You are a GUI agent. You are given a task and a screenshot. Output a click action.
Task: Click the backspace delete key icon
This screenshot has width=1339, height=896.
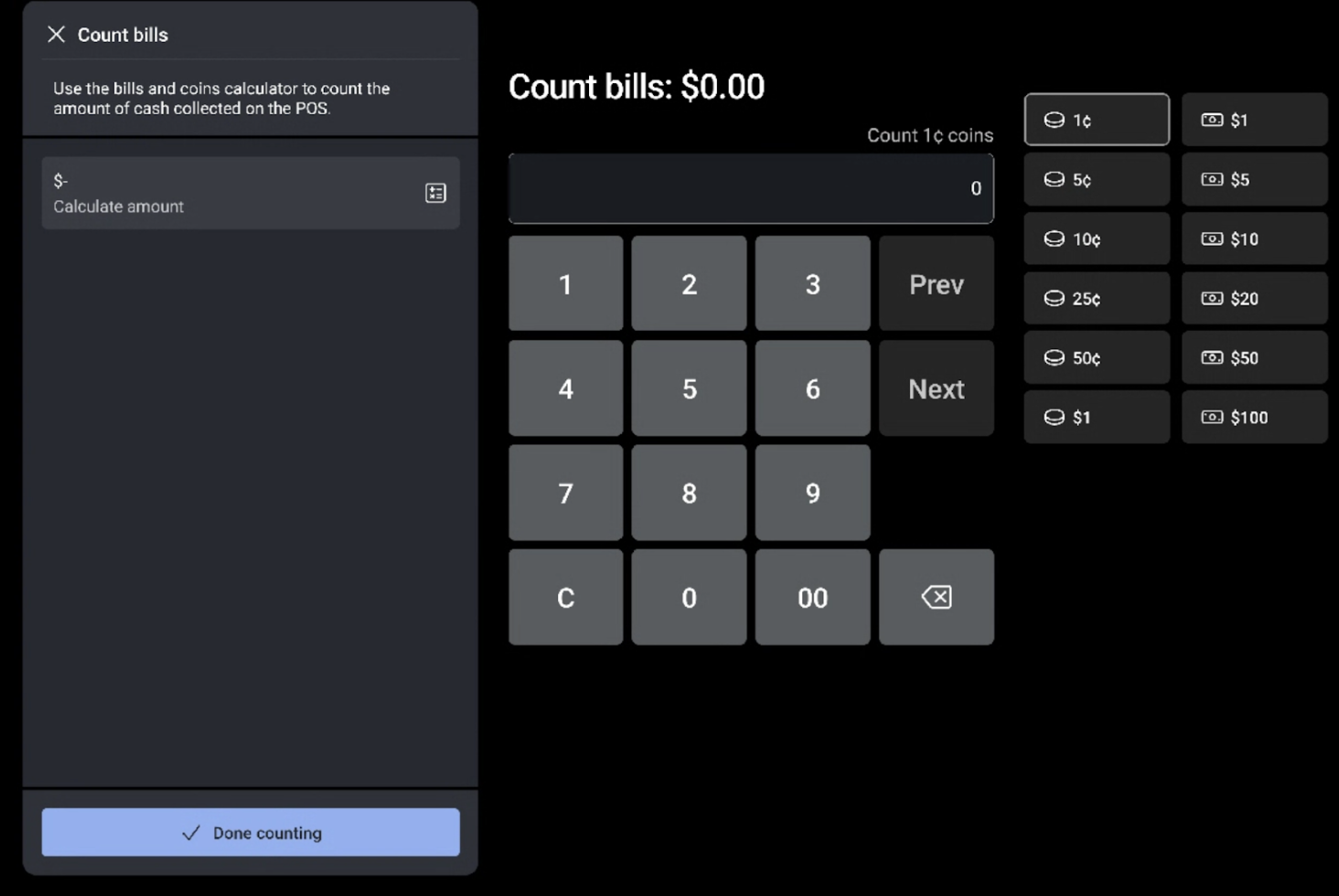coord(936,597)
